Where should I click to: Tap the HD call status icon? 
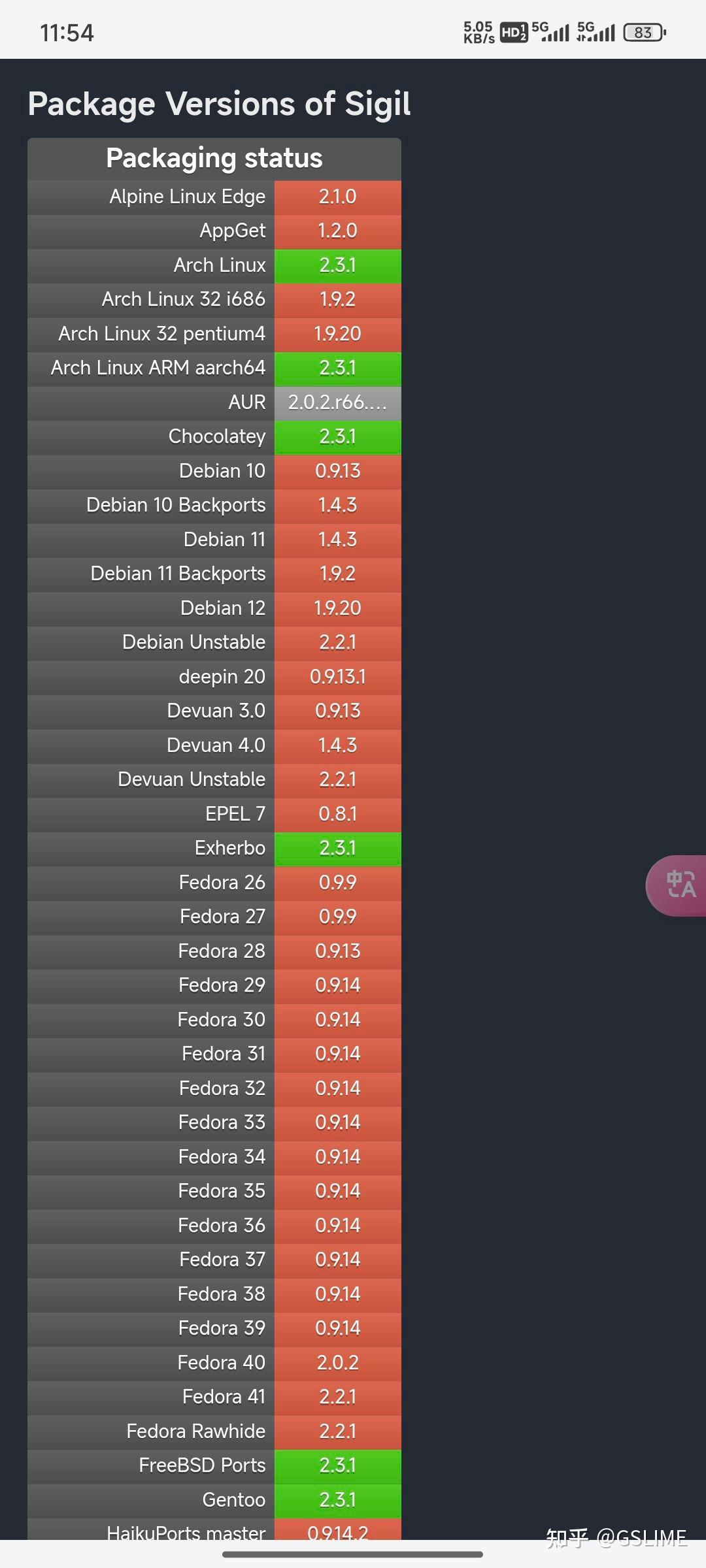point(514,33)
